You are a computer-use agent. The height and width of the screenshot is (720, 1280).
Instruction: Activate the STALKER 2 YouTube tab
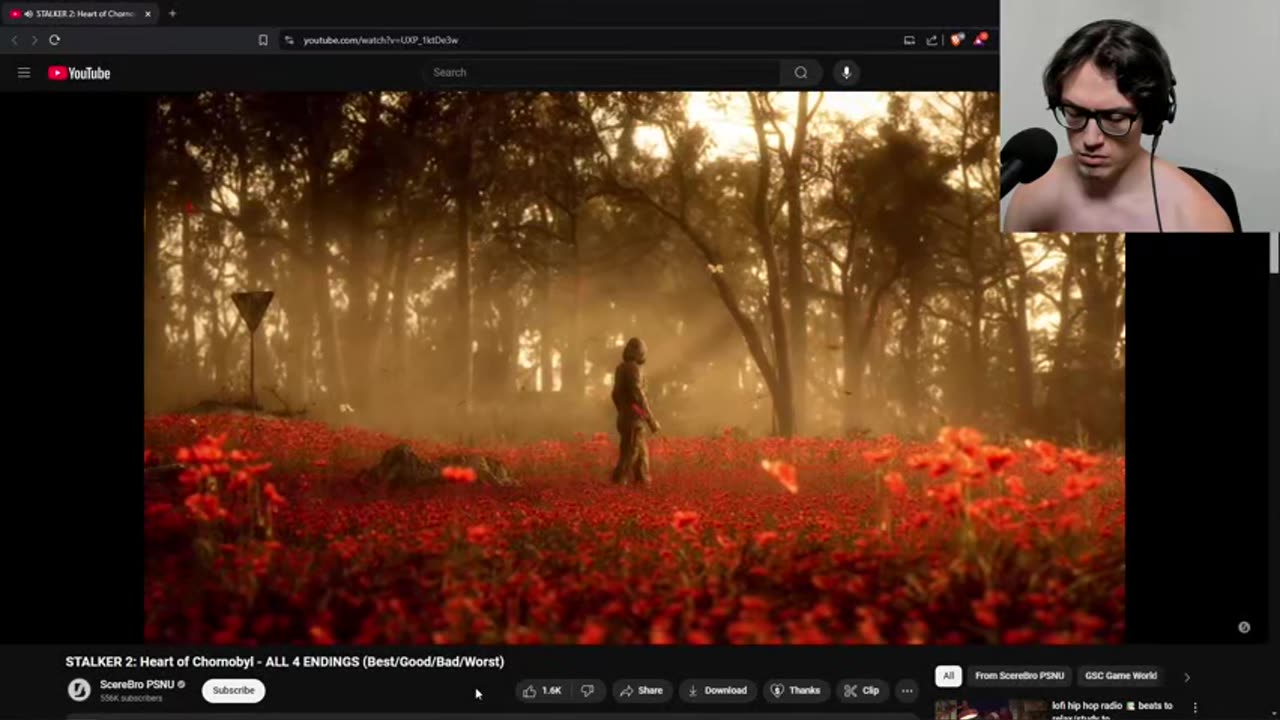coord(80,14)
